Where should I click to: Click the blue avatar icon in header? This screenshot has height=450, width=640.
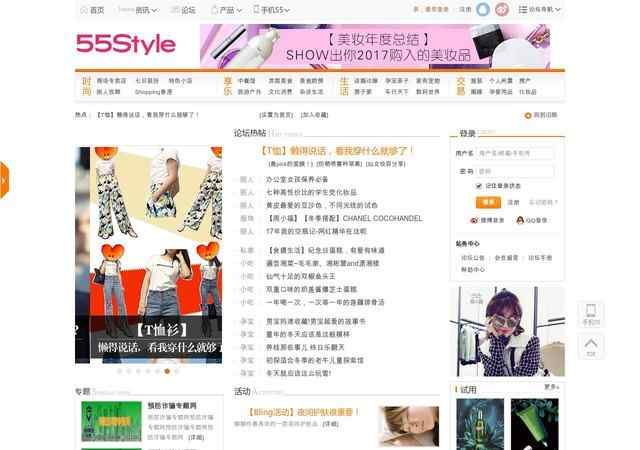[483, 10]
